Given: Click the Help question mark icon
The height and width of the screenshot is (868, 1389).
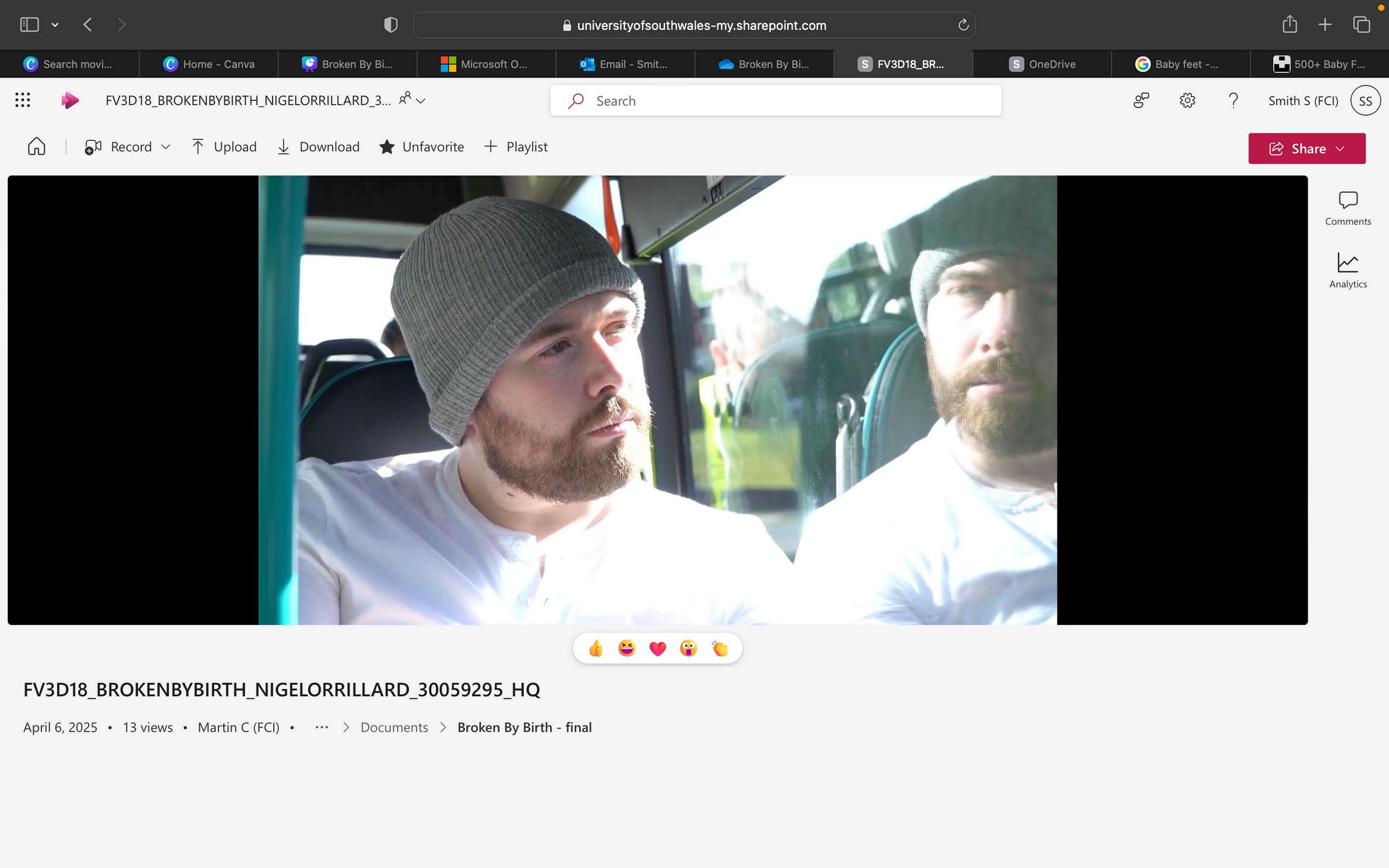Looking at the screenshot, I should [1233, 100].
